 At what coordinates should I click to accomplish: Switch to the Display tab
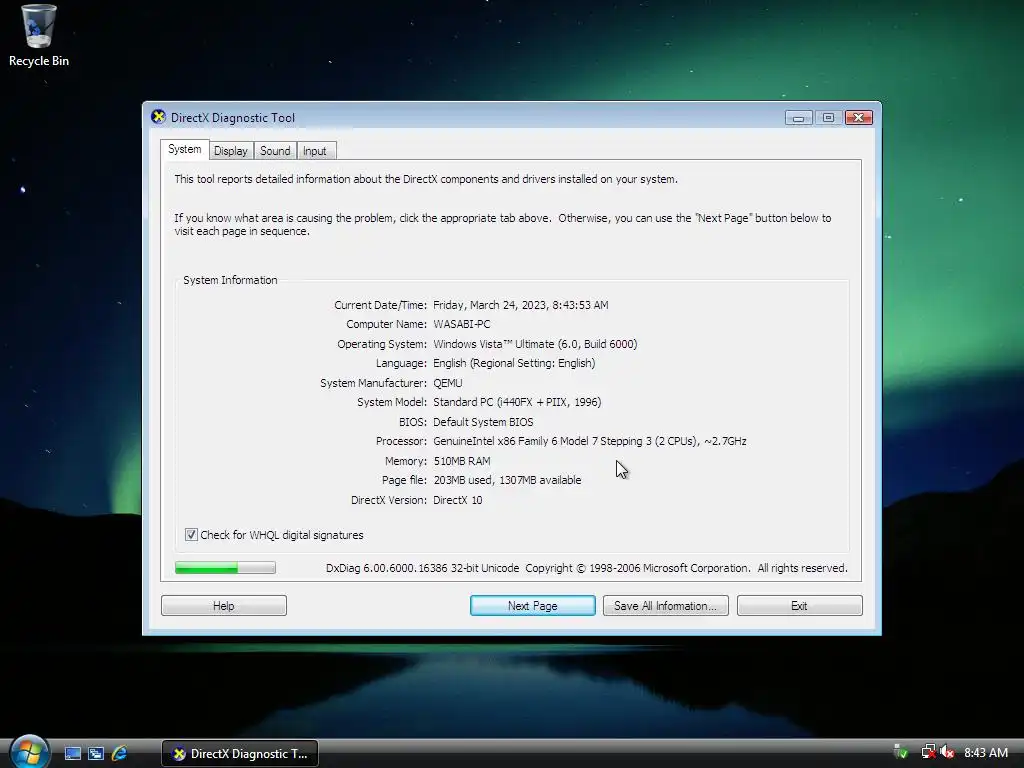[231, 151]
